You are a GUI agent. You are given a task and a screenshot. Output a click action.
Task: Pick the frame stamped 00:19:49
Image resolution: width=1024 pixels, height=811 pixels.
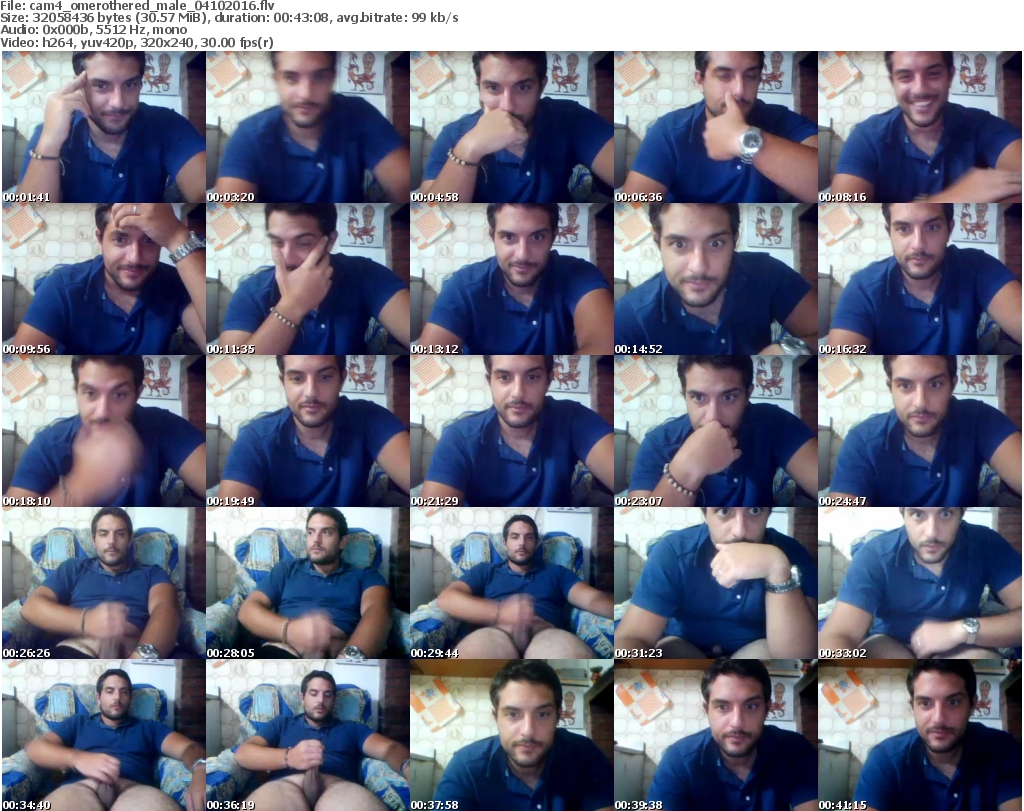(x=308, y=431)
